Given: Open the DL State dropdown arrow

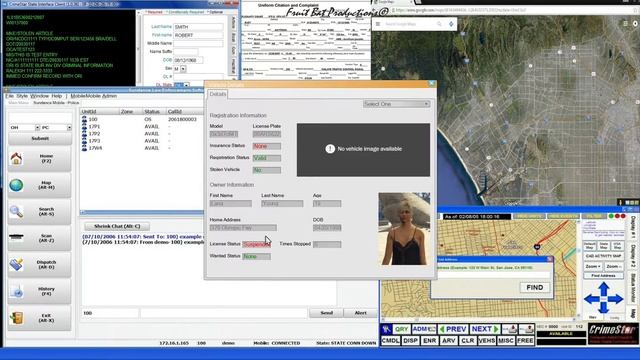Looking at the screenshot, I should tap(187, 85).
